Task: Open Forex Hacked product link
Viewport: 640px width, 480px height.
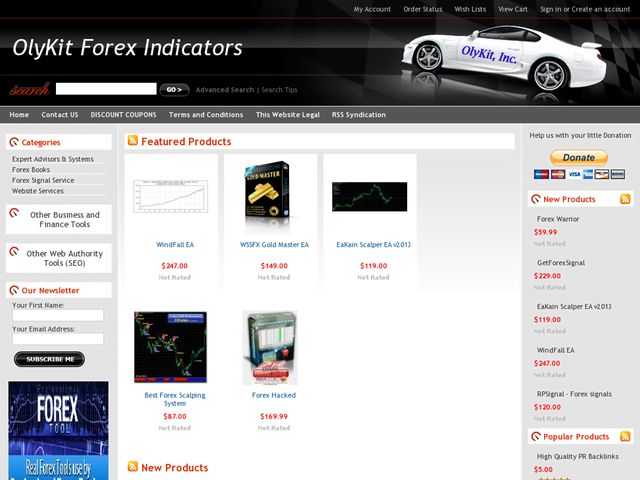Action: [x=274, y=395]
